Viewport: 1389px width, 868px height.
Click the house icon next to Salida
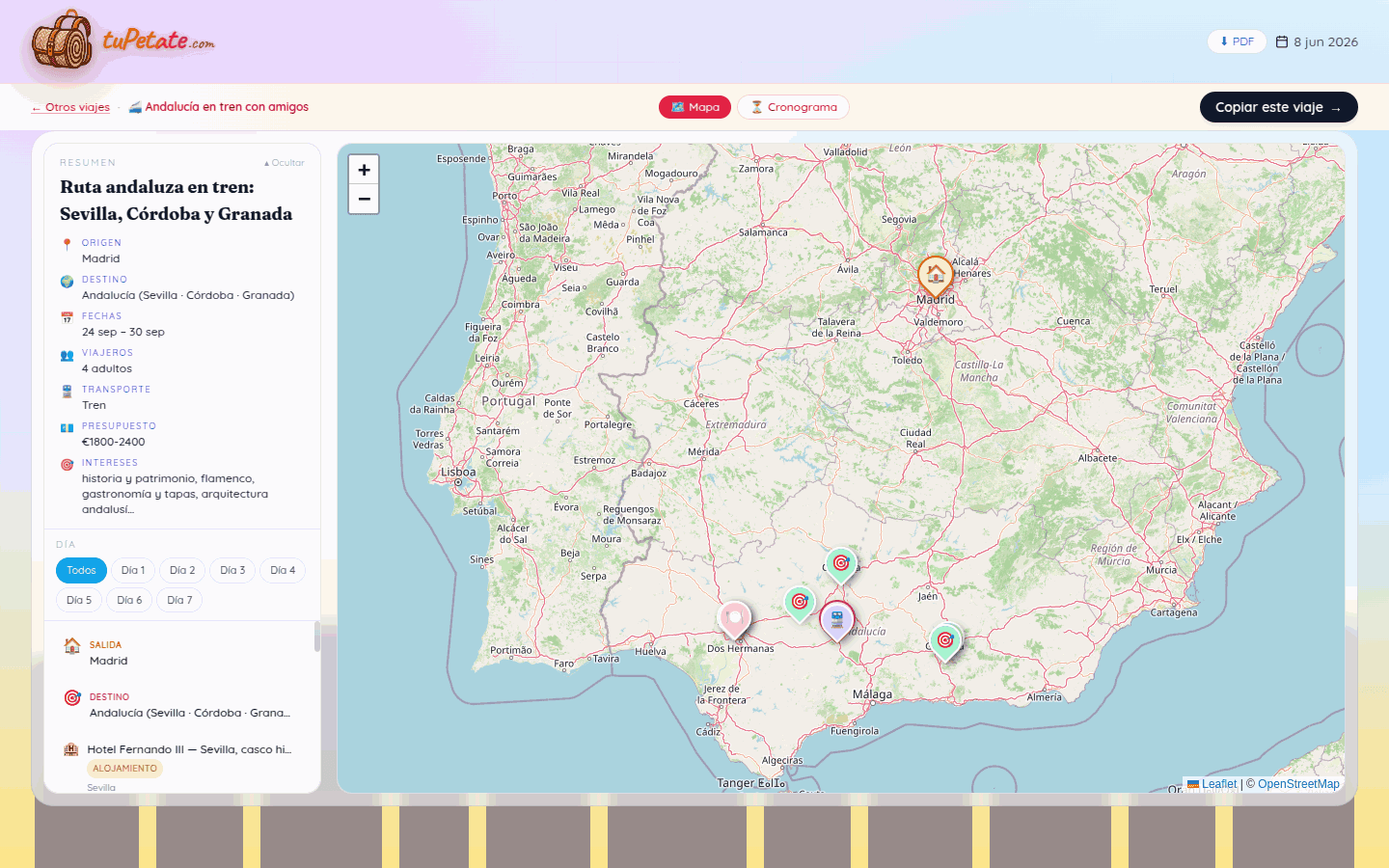(x=72, y=646)
